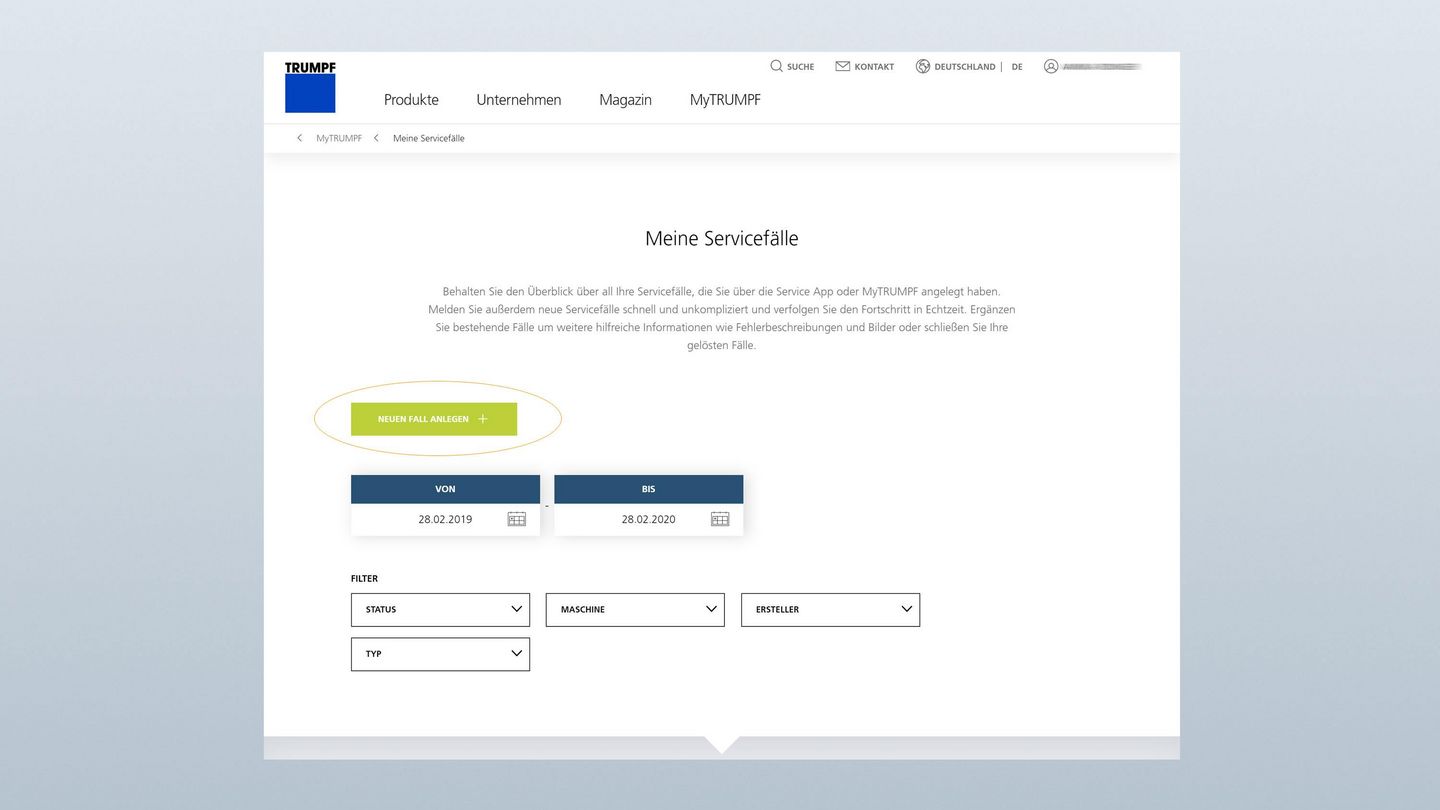The width and height of the screenshot is (1440, 810).
Task: Click the Kontakt envelope icon
Action: click(842, 66)
